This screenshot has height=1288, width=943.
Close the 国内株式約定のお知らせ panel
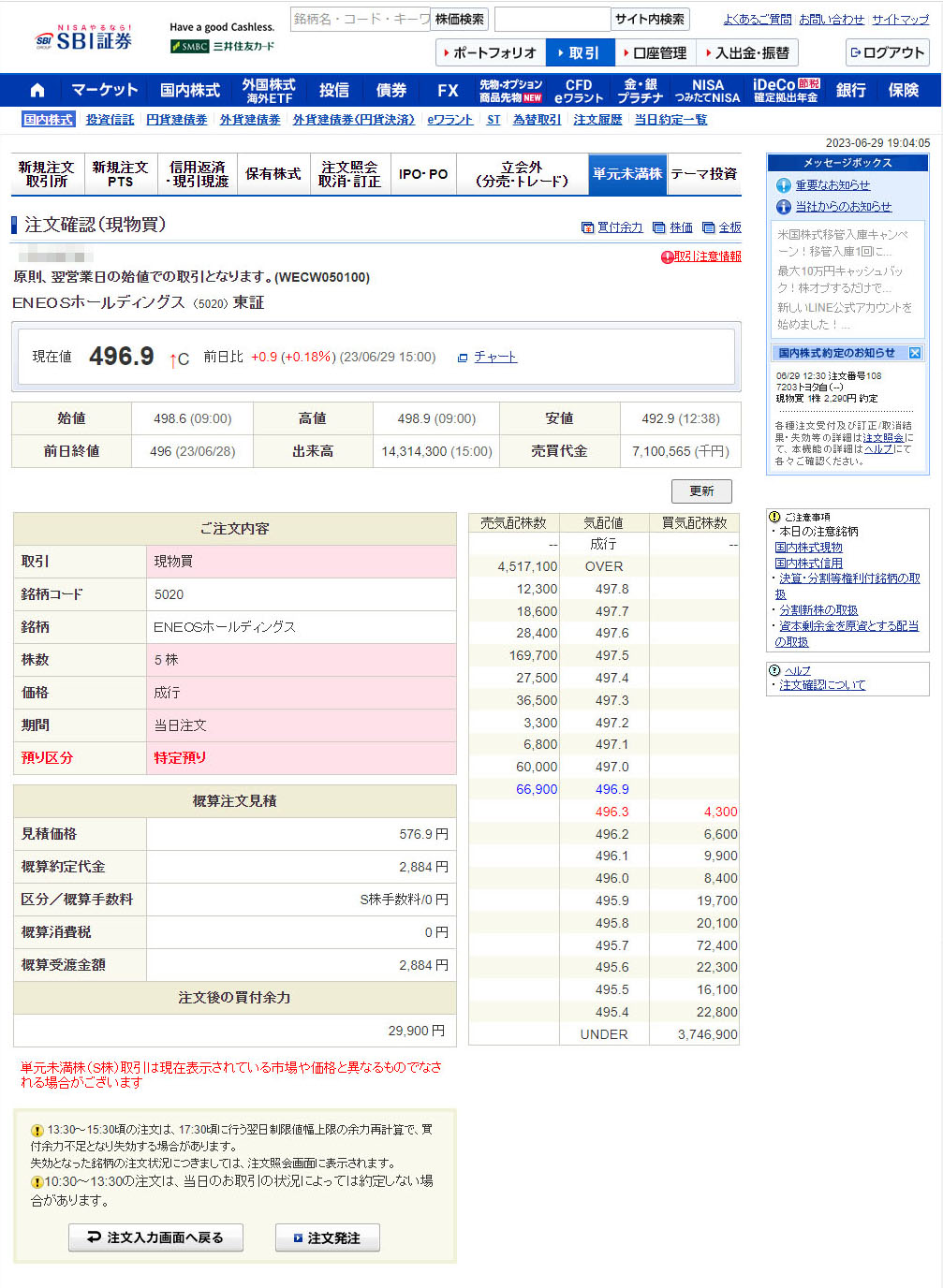pos(915,353)
